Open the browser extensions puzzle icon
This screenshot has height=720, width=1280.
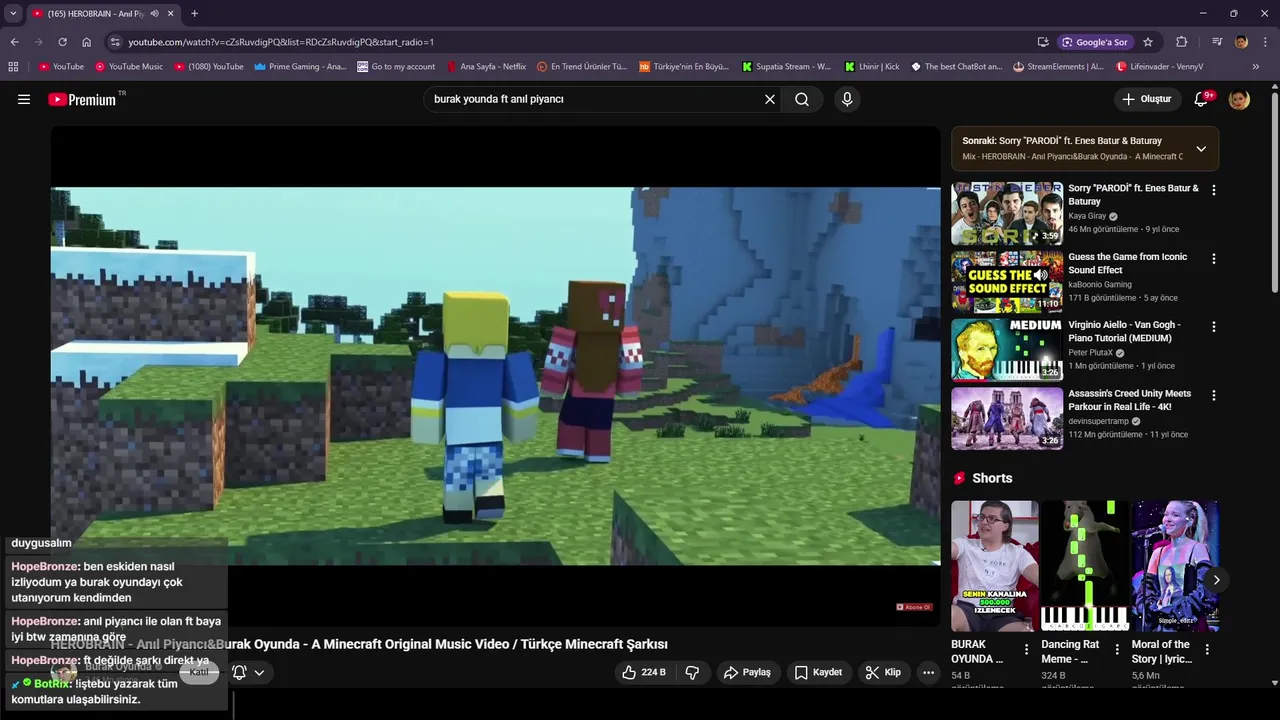(x=1181, y=42)
